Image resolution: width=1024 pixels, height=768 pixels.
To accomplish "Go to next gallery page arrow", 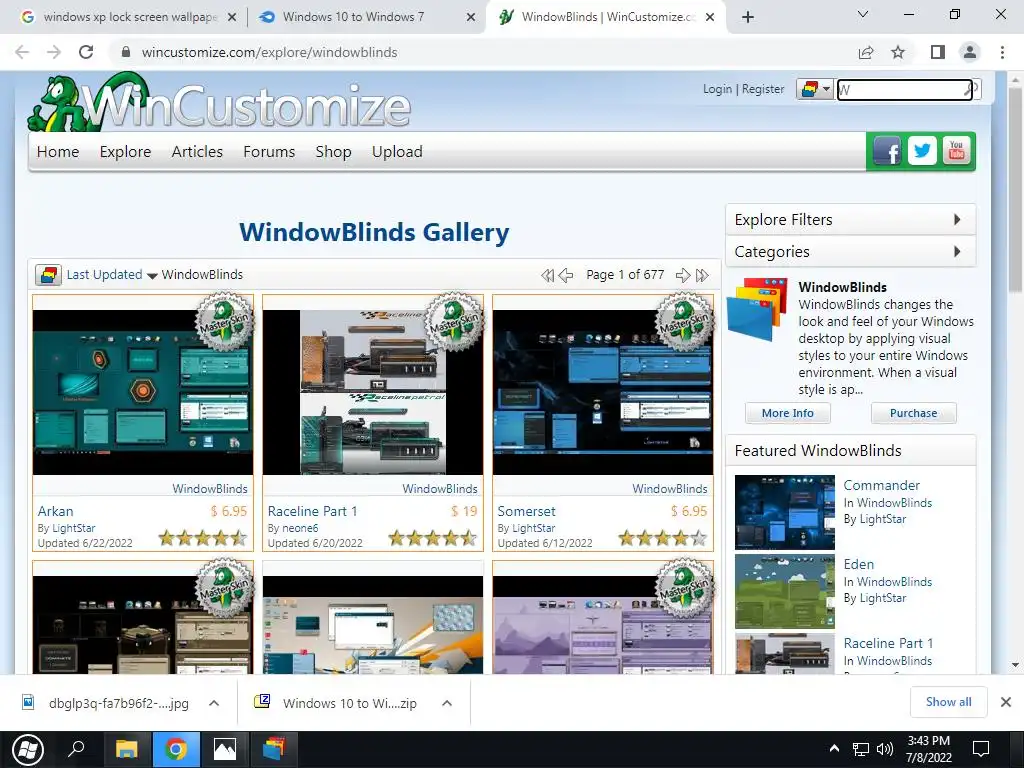I will 682,275.
